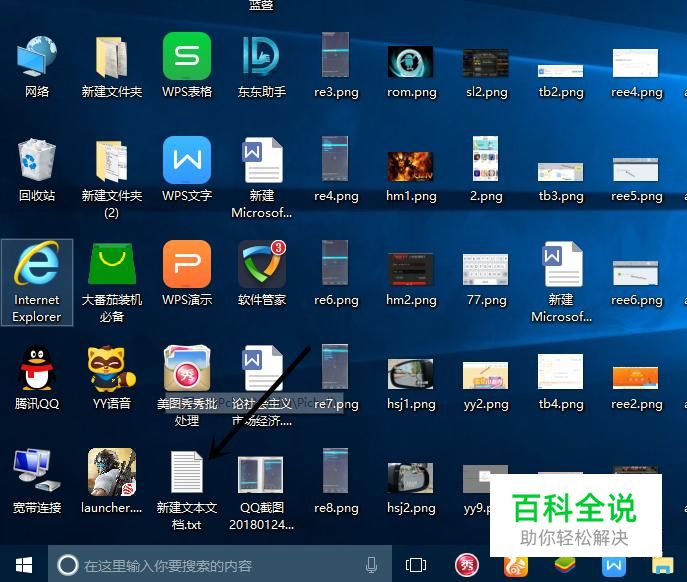Open 美图秀秀 from the taskbar
The width and height of the screenshot is (687, 582).
[x=467, y=565]
